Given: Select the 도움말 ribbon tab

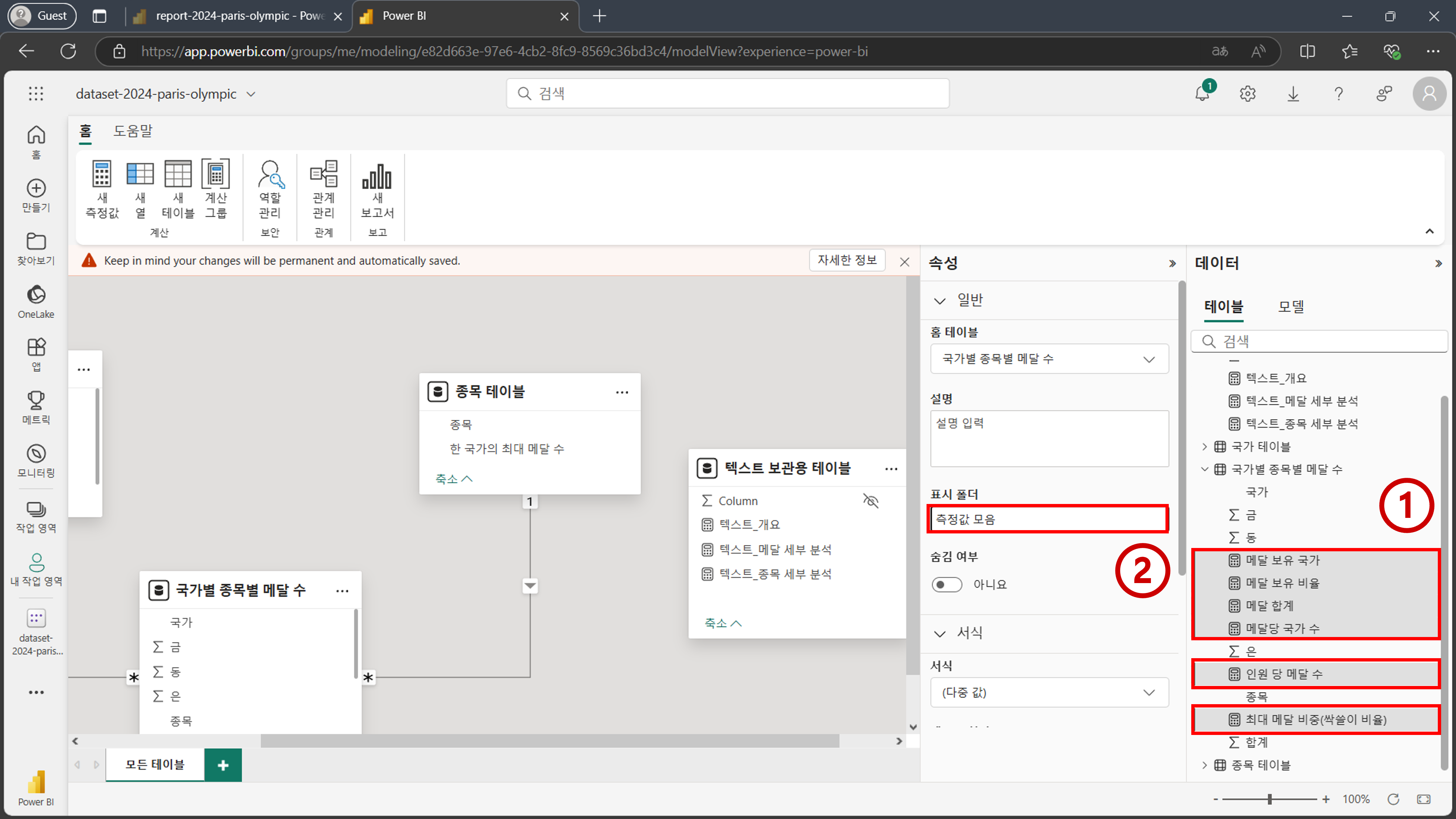Looking at the screenshot, I should click(x=133, y=131).
